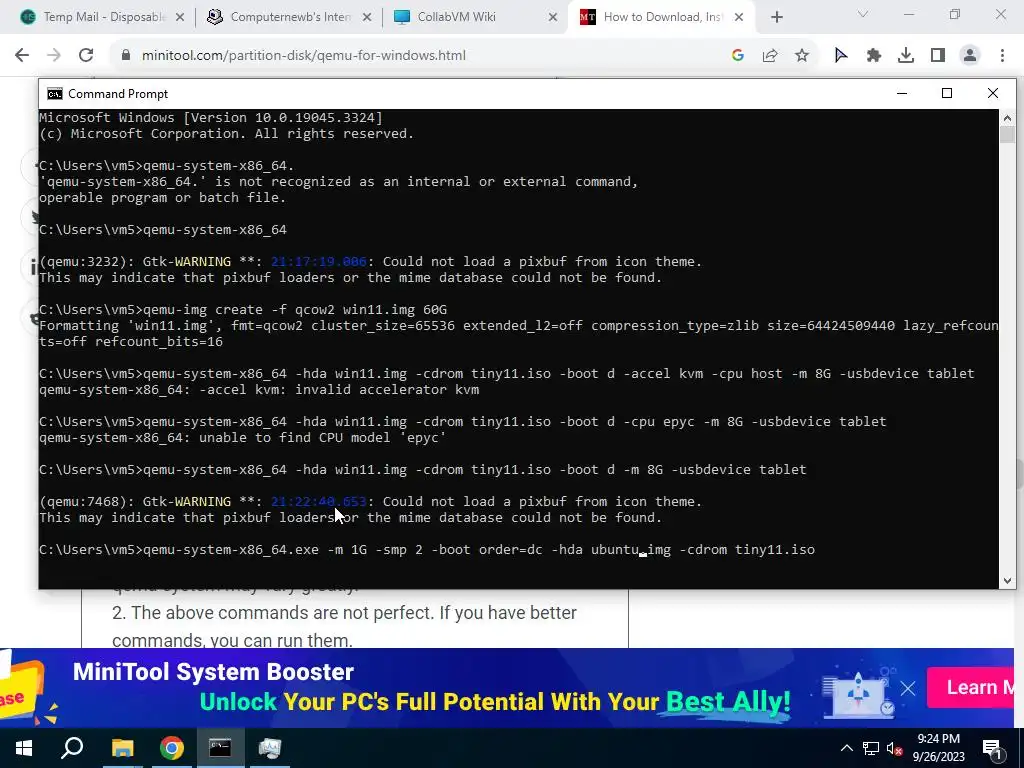Select the How to Download tab
Viewport: 1024px width, 768px height.
pyautogui.click(x=660, y=17)
